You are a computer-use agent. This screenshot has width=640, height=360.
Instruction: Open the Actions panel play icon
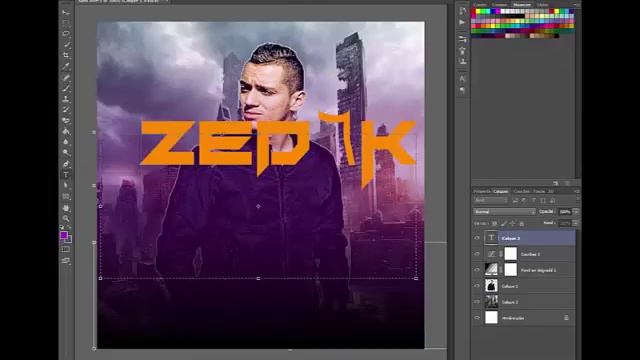tap(462, 22)
